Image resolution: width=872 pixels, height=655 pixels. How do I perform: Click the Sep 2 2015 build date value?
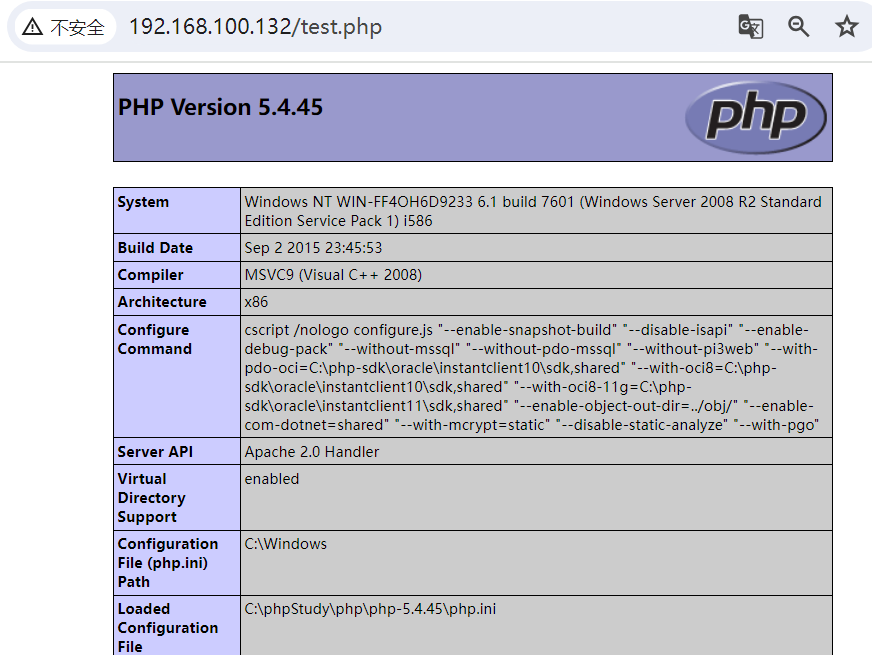coord(313,248)
